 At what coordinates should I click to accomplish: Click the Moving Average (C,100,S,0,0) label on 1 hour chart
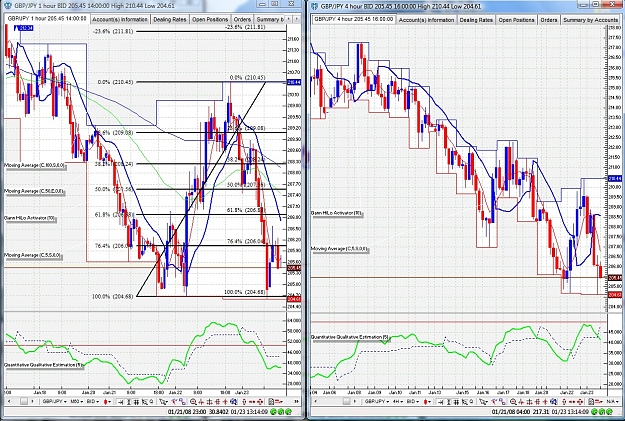[x=34, y=165]
